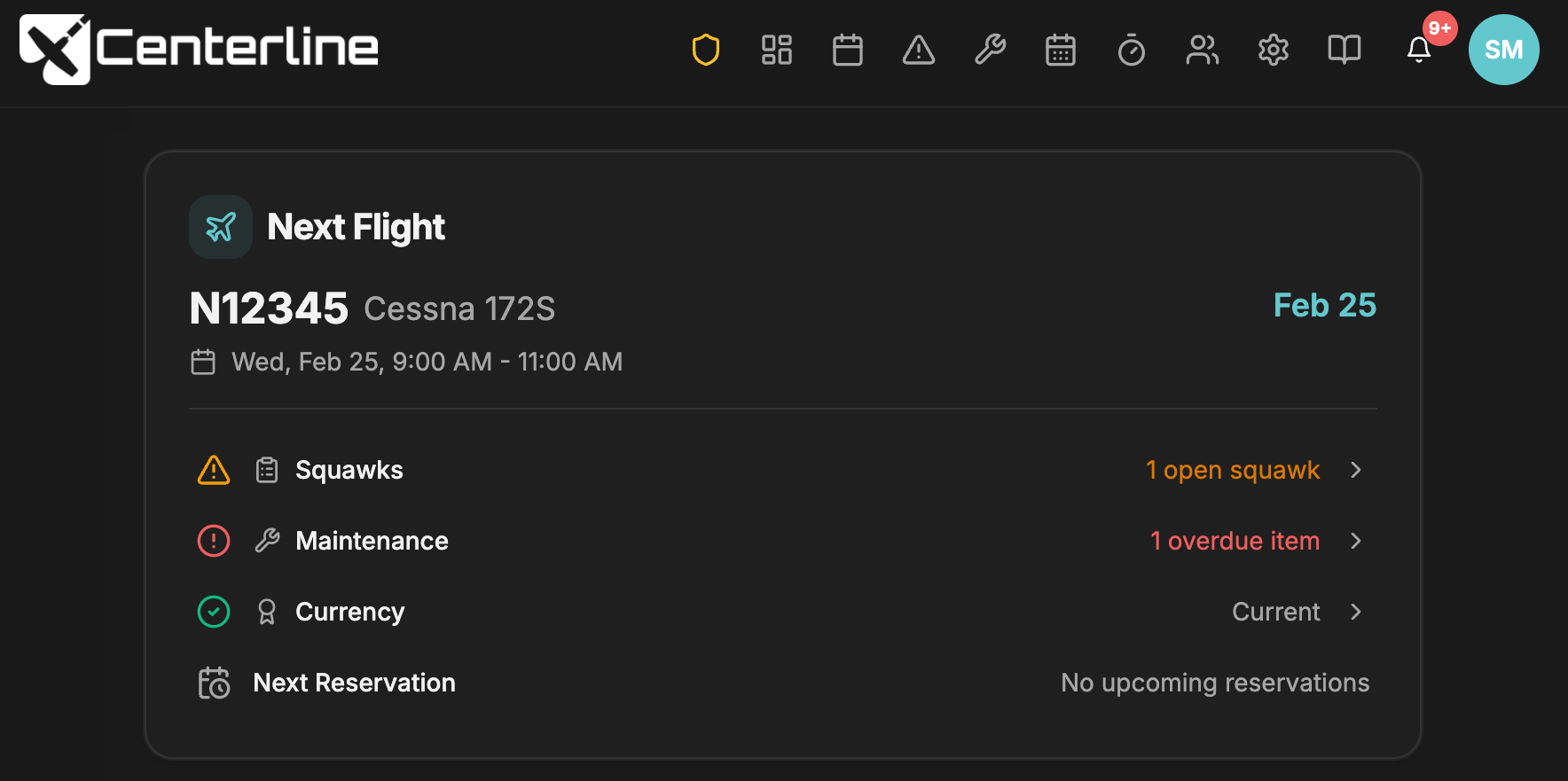The width and height of the screenshot is (1568, 781).
Task: Click the yellow shield icon in navbar
Action: pyautogui.click(x=706, y=50)
